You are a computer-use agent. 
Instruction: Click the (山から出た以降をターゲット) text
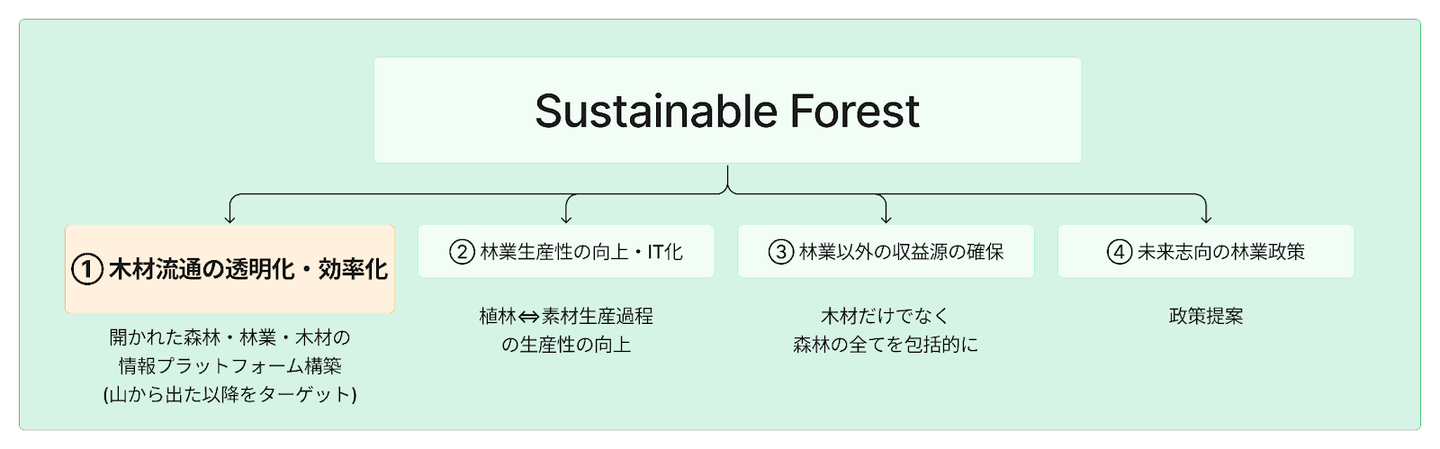(x=230, y=394)
